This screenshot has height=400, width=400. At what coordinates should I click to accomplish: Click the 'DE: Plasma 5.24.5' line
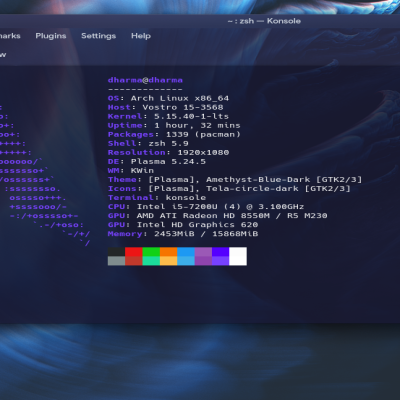[157, 161]
